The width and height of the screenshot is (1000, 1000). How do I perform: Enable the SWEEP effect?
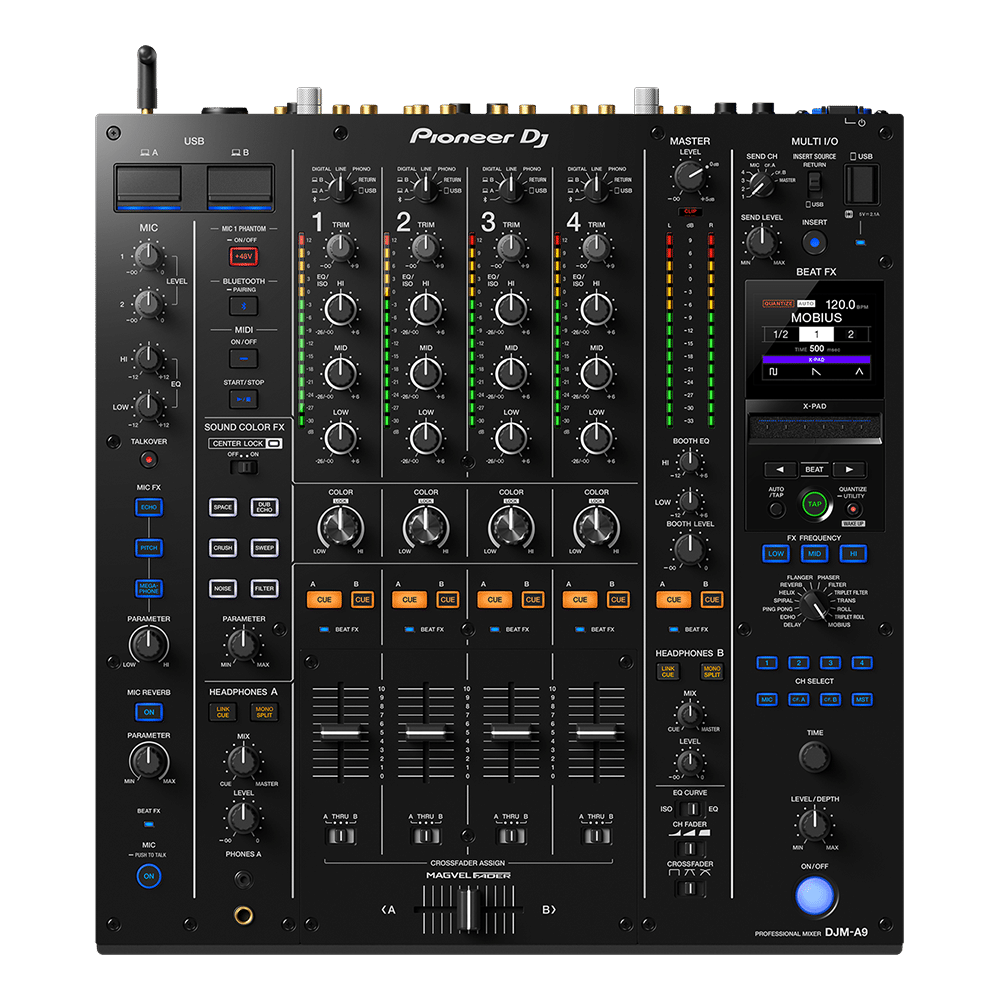[x=262, y=548]
